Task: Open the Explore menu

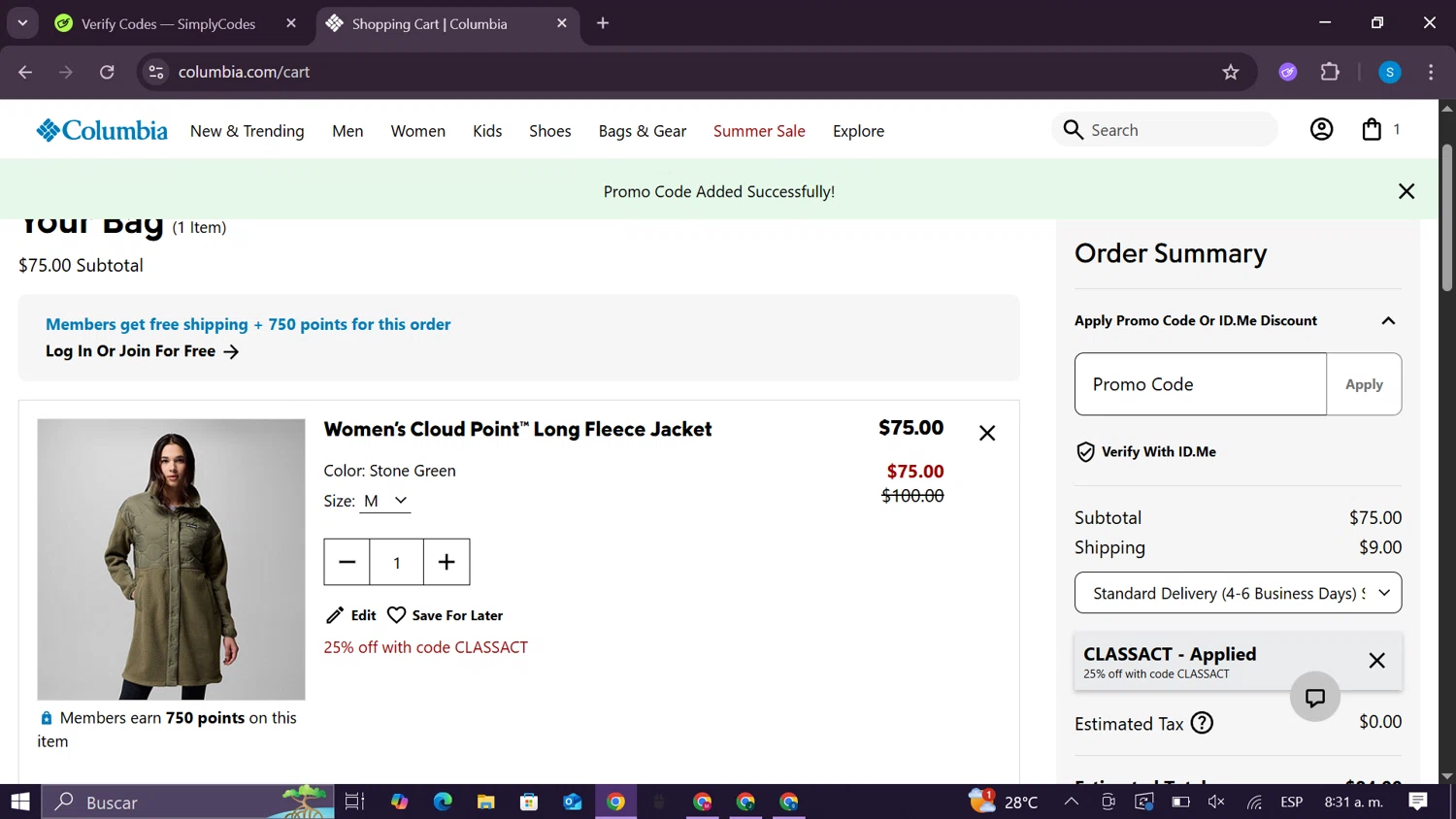Action: (x=858, y=131)
